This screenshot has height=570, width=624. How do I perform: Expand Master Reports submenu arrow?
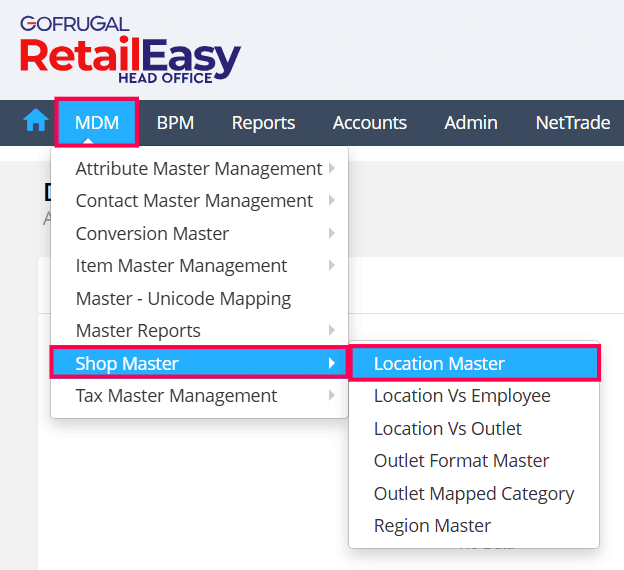tap(332, 330)
